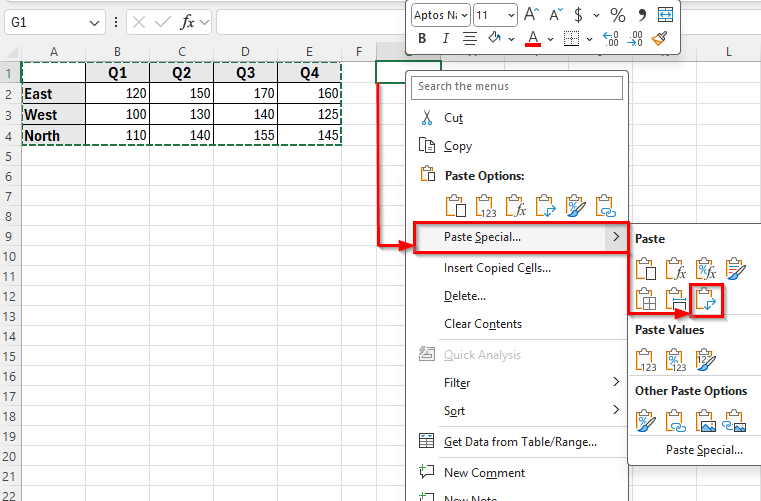Viewport: 761px width, 501px height.
Task: Apply Percent Style from mini toolbar
Action: tap(618, 15)
